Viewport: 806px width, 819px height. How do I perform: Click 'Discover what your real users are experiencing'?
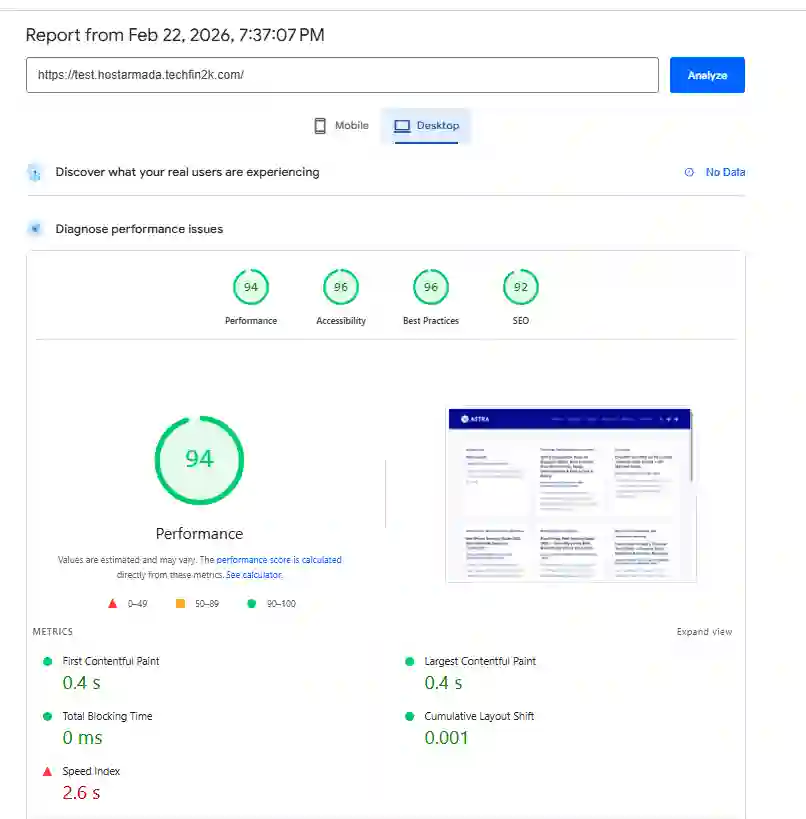pyautogui.click(x=187, y=172)
